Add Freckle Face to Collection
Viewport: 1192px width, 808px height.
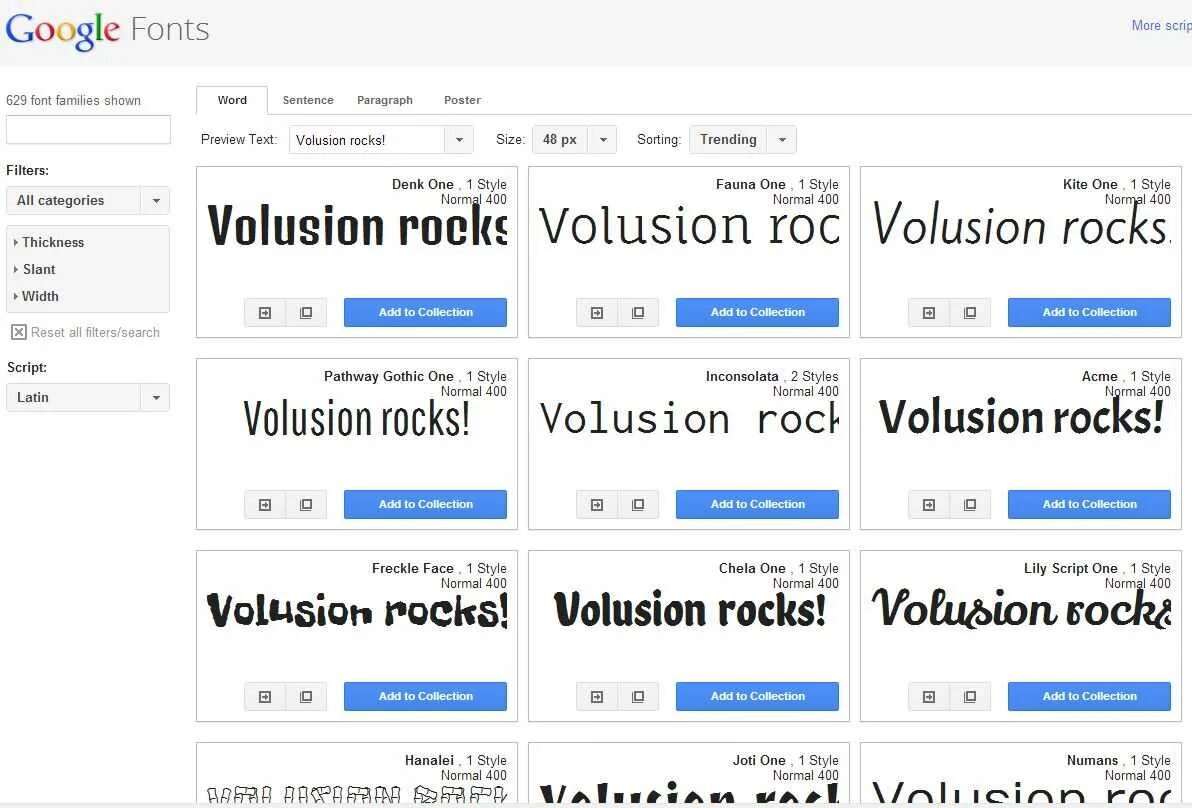point(426,696)
